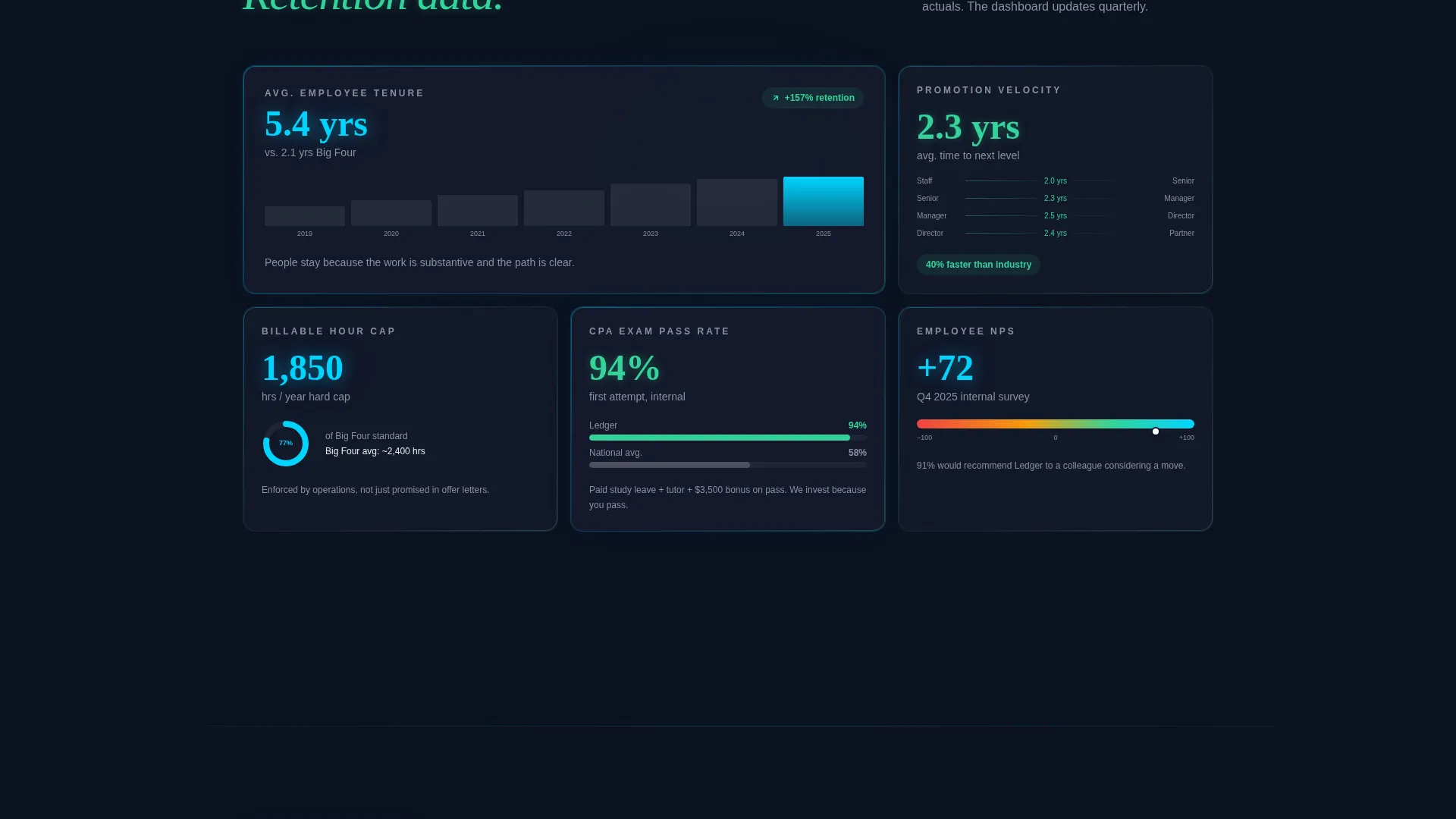Click the Q4 2025 internal survey text

(x=973, y=397)
